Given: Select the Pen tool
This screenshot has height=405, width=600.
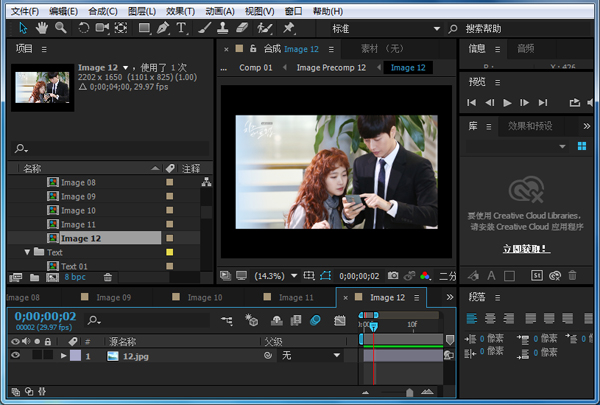Looking at the screenshot, I should (x=163, y=28).
